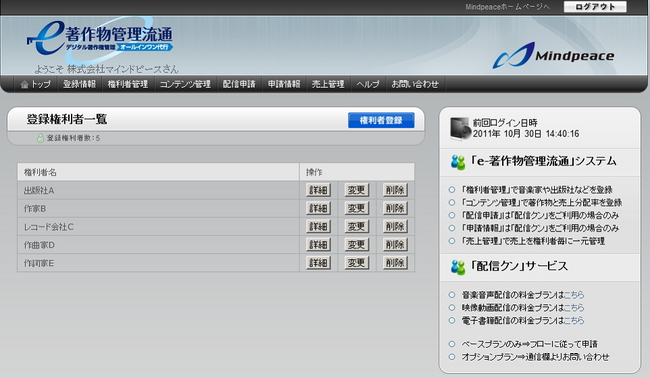Image resolution: width=650 pixels, height=378 pixels.
Task: Open コンテンツ管理 menu
Action: (185, 84)
